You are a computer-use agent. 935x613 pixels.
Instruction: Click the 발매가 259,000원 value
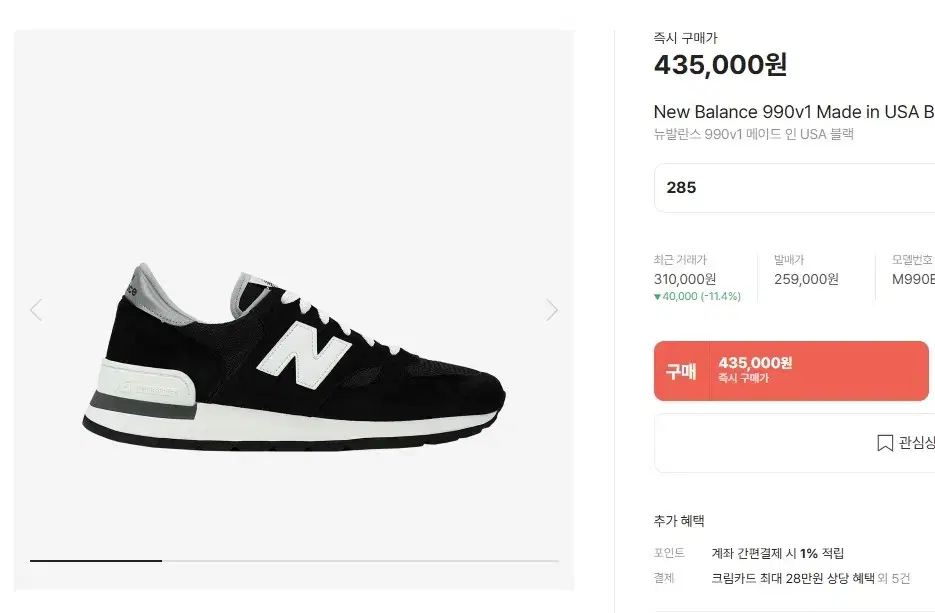(806, 279)
